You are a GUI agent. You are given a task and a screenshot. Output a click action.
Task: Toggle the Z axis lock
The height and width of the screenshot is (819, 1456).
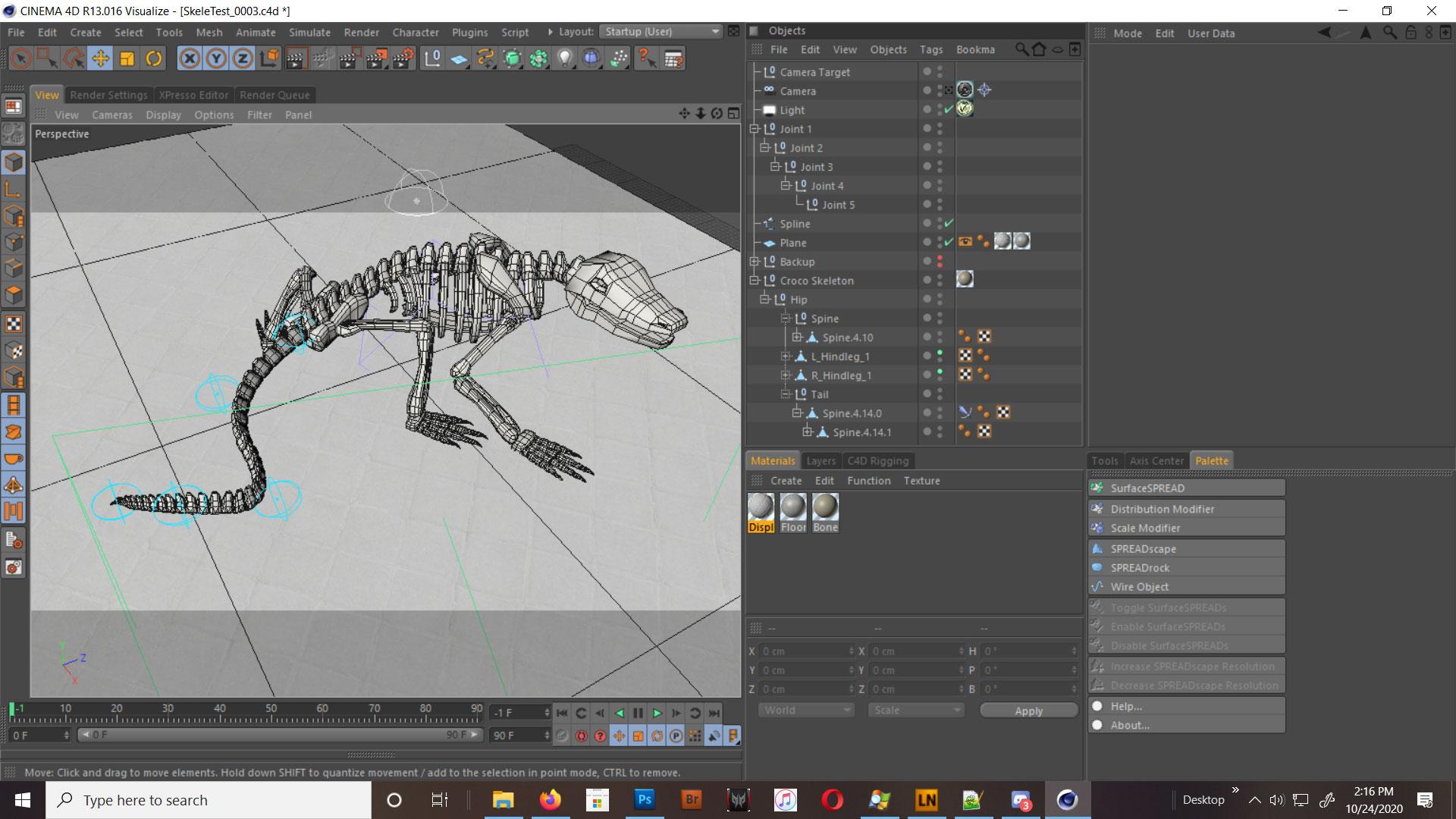coord(243,58)
